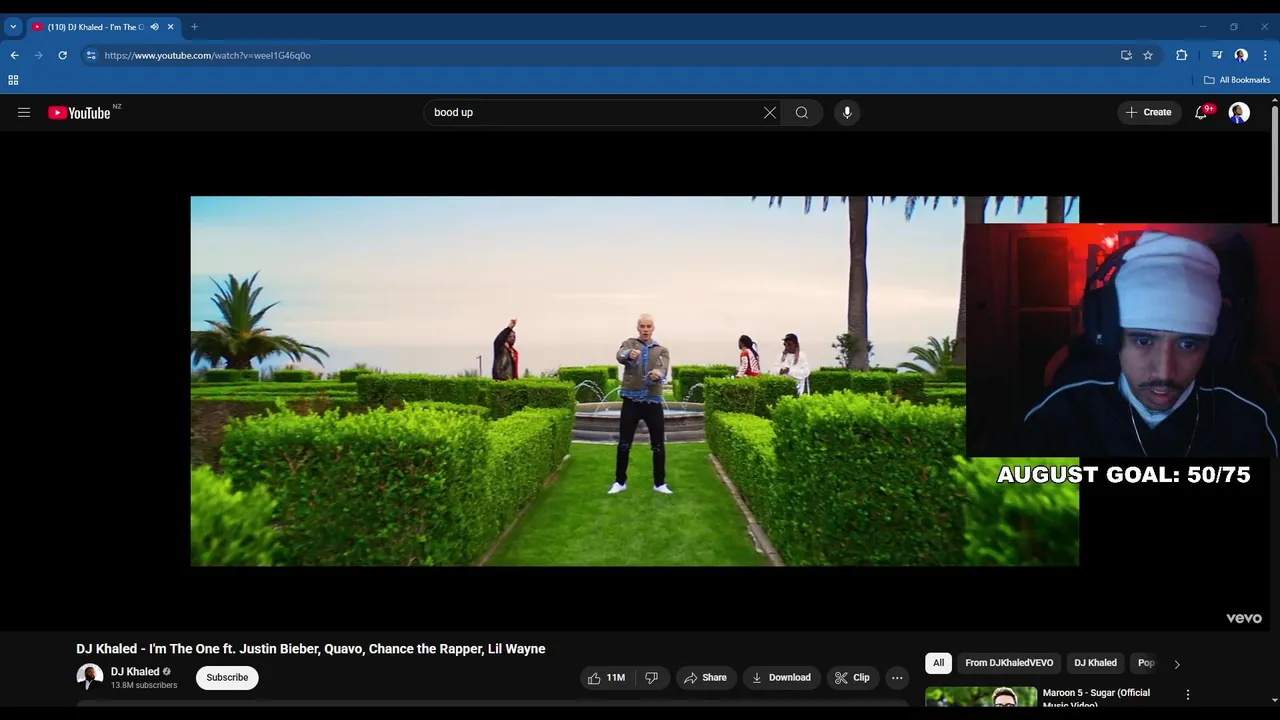Go back in browser history

click(14, 55)
